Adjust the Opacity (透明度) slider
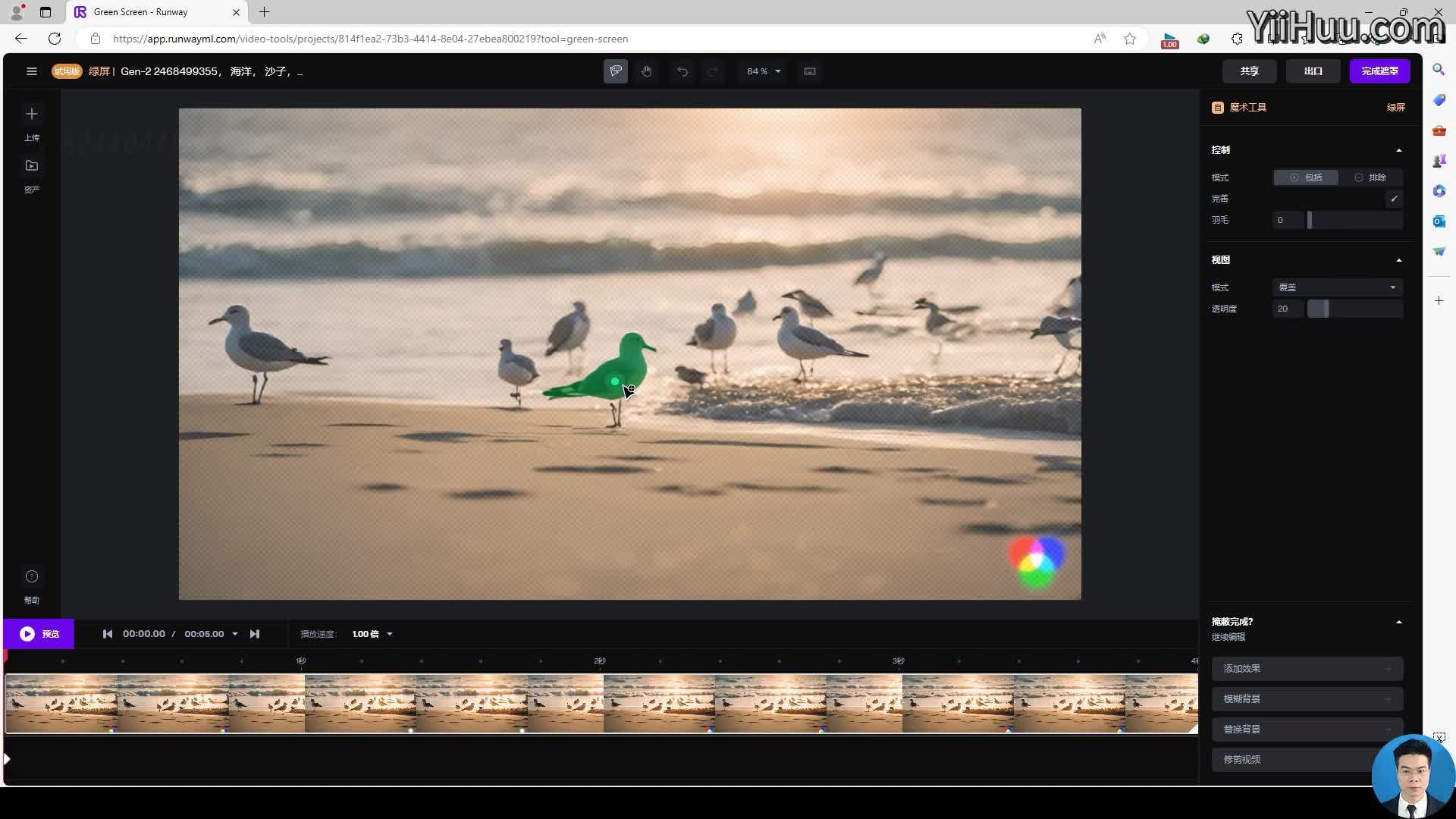 pyautogui.click(x=1354, y=309)
